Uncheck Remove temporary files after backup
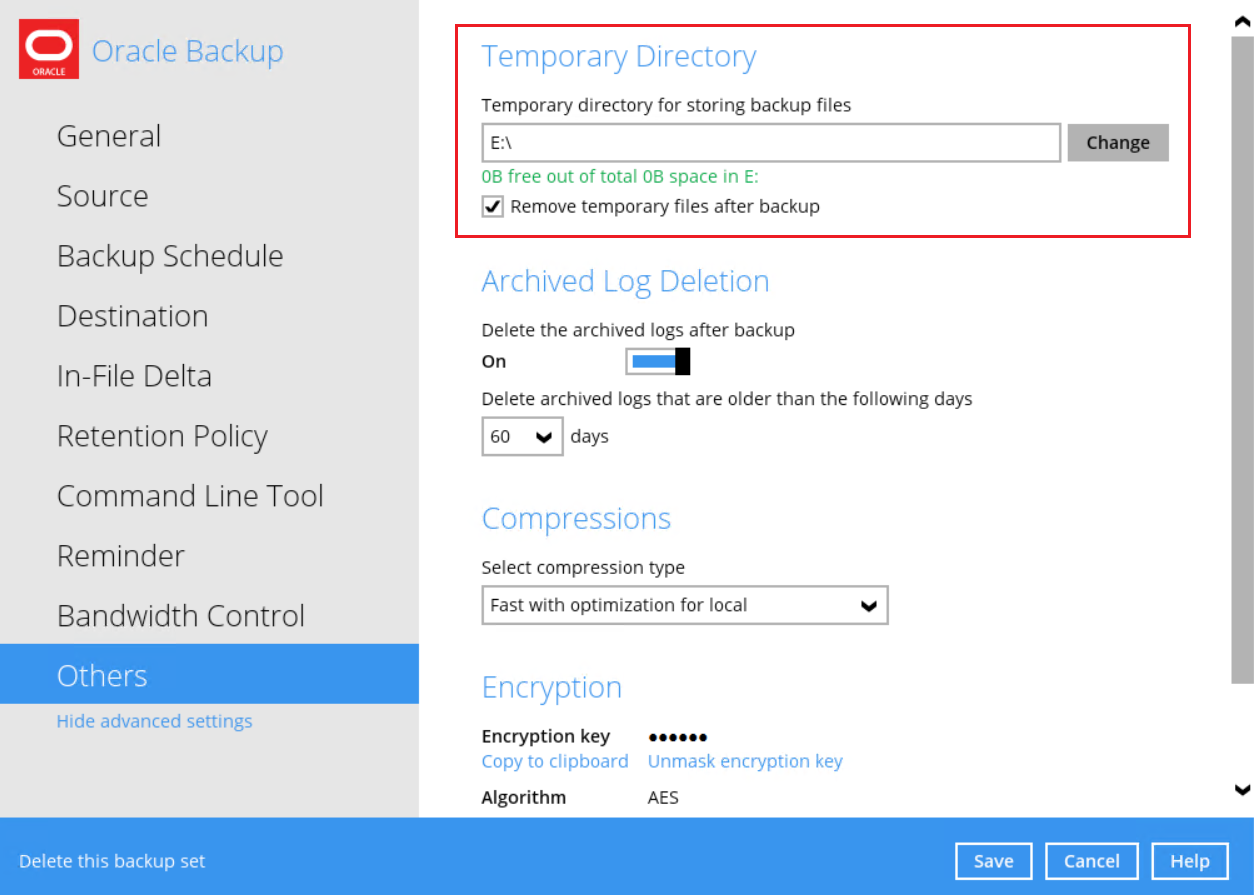The image size is (1254, 895). (493, 207)
